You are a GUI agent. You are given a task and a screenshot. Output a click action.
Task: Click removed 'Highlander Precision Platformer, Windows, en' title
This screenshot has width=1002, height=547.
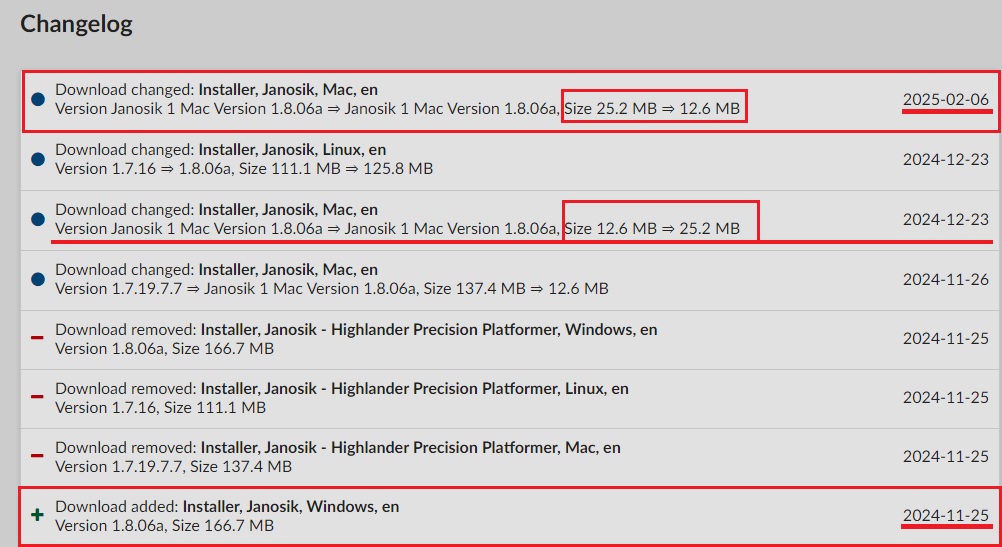pyautogui.click(x=429, y=330)
